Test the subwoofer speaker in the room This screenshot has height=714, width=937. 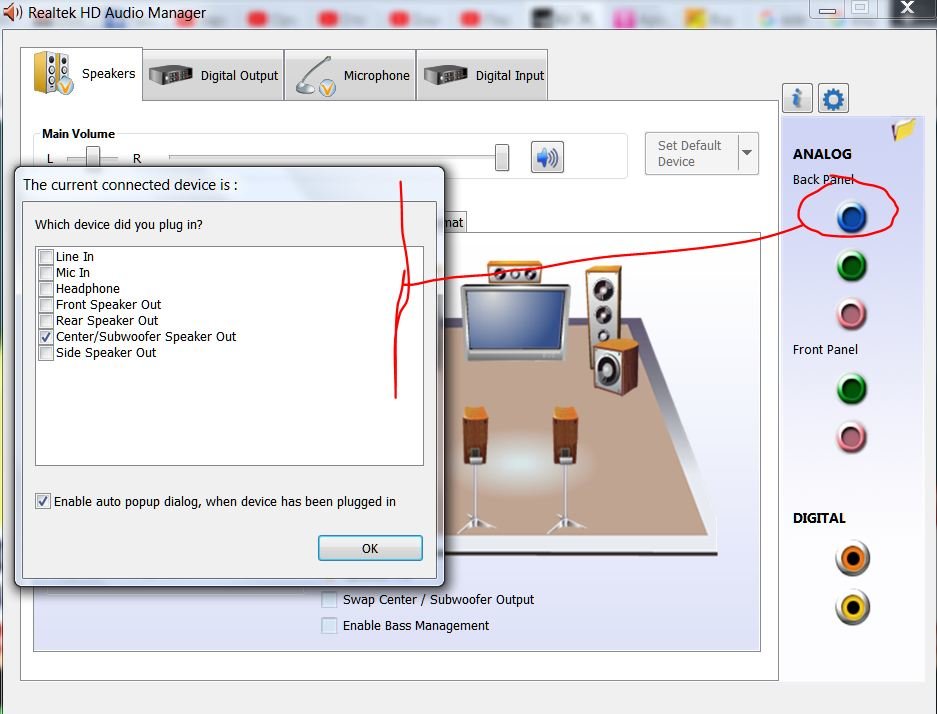coord(616,367)
